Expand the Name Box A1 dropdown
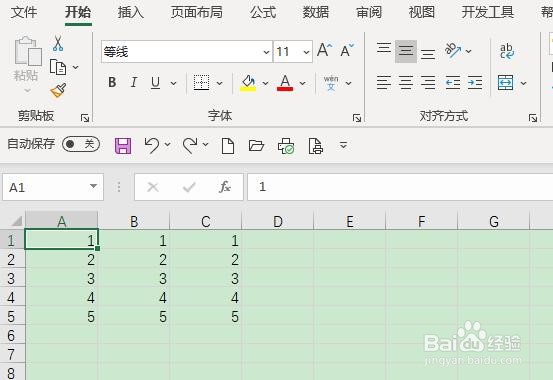 (93, 186)
